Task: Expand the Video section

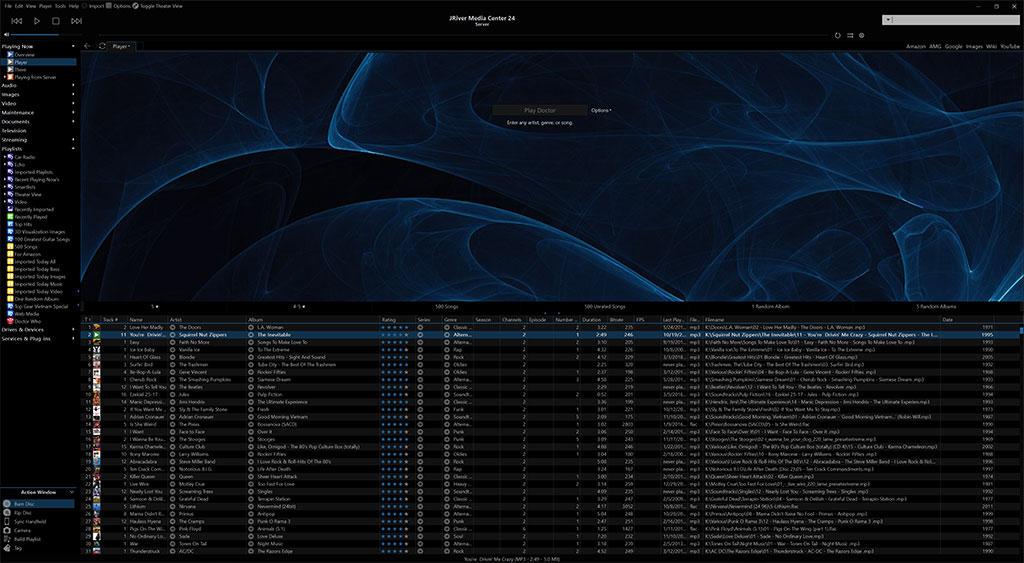Action: tap(73, 103)
